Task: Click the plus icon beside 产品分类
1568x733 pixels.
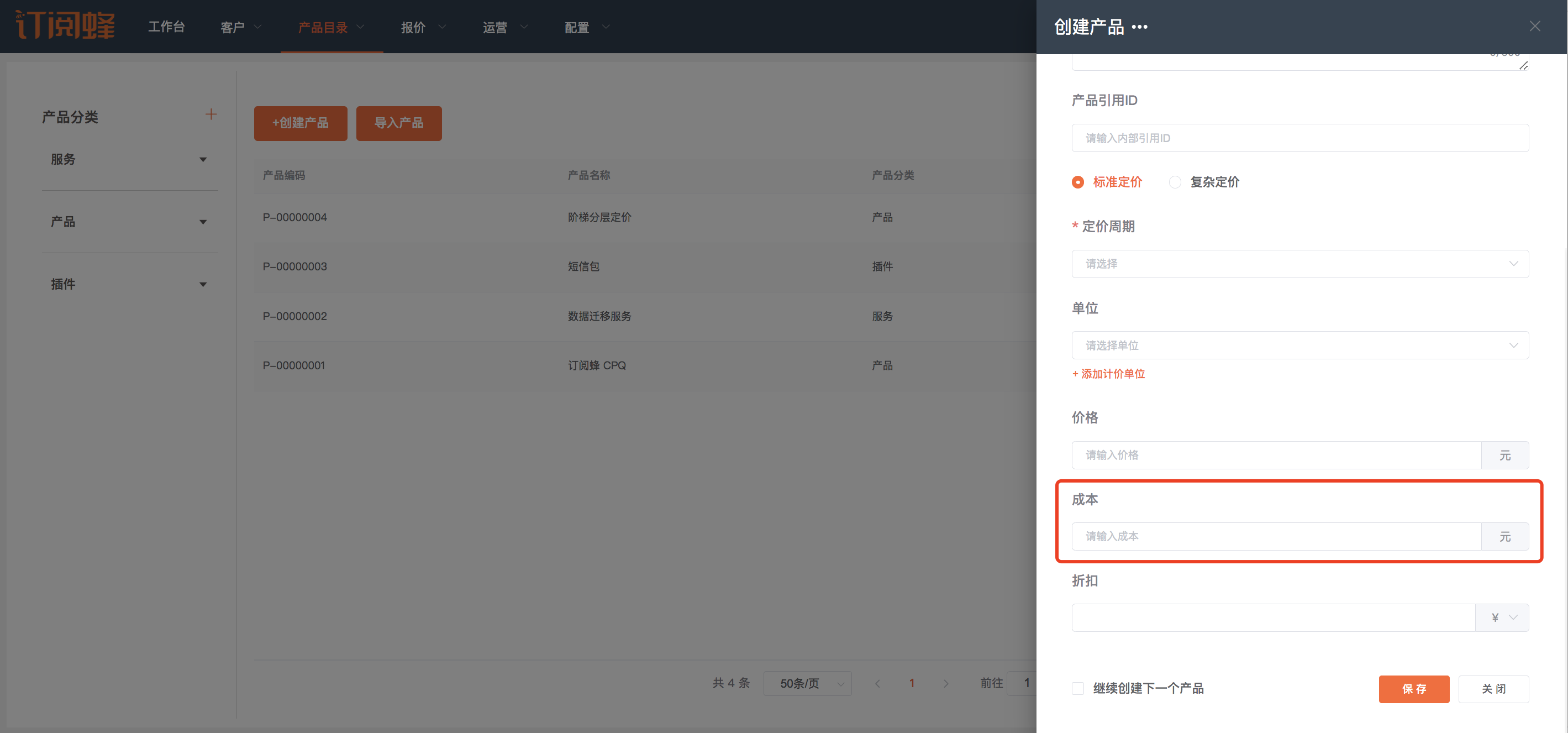Action: point(211,114)
